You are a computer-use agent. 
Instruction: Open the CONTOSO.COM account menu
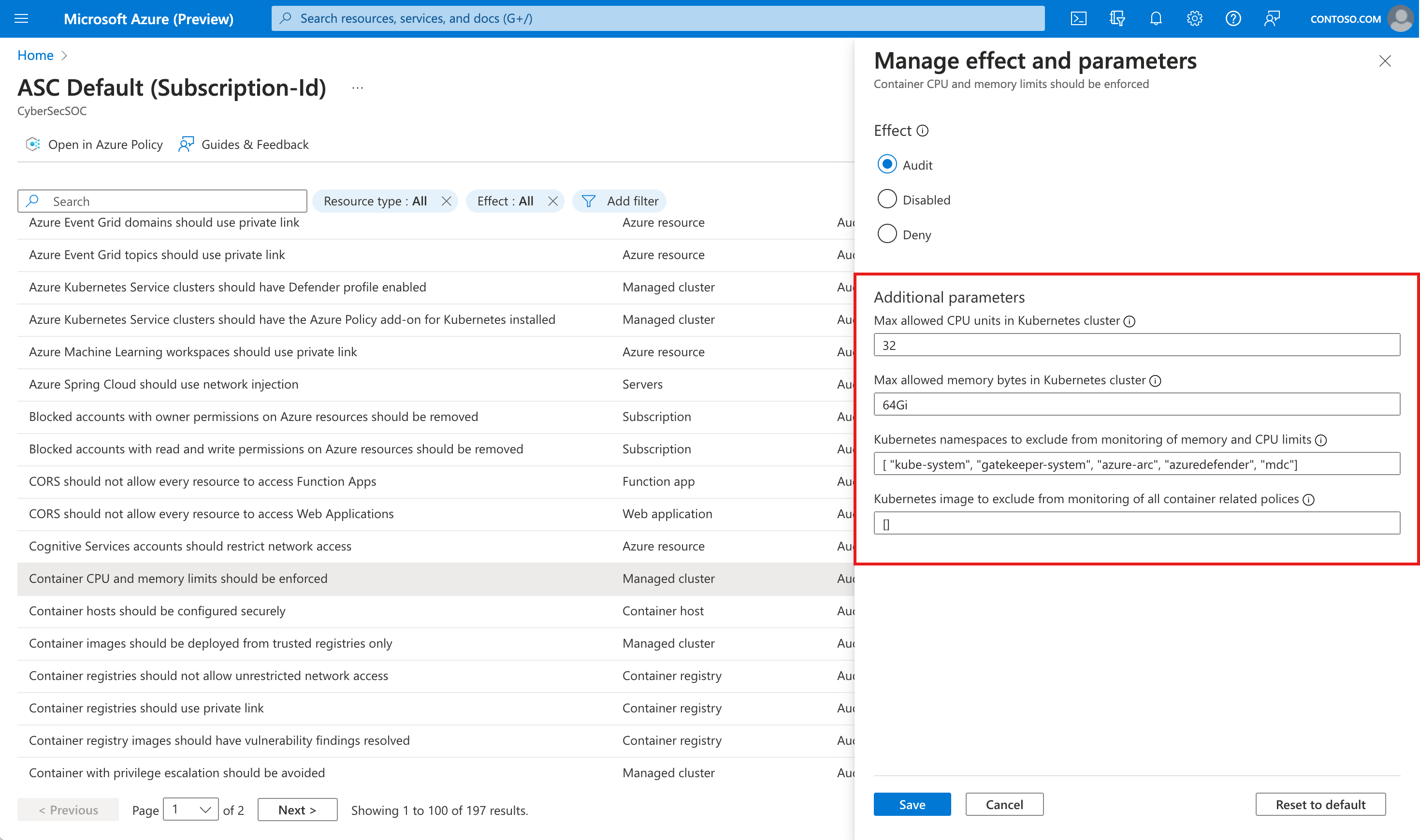click(1346, 18)
